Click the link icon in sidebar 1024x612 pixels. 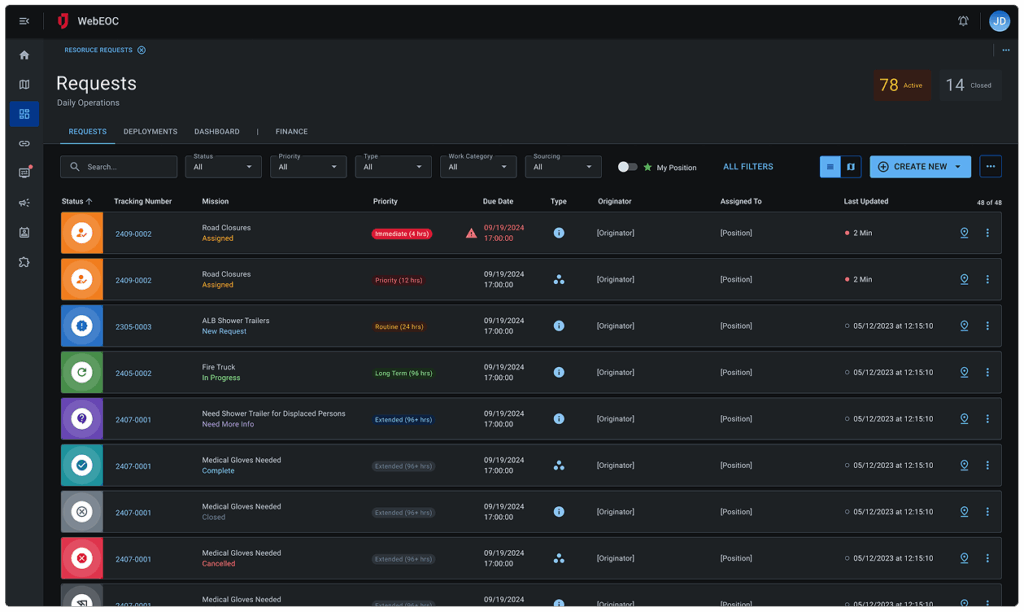coord(24,143)
